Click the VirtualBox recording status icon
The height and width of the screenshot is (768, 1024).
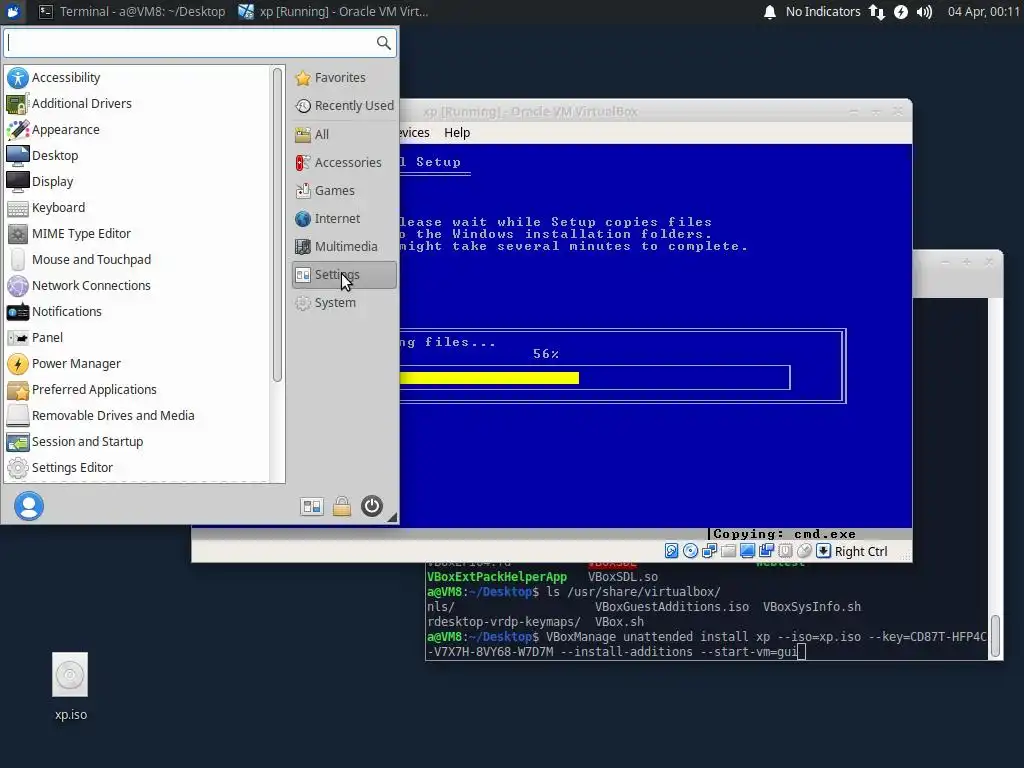[x=766, y=551]
